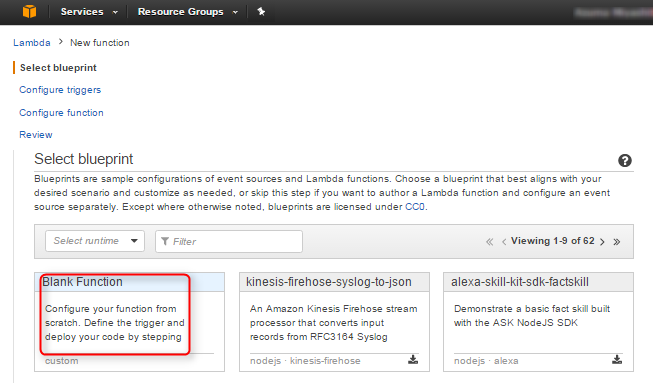The image size is (653, 383).
Task: Go to next page of blueprints
Action: pos(602,241)
